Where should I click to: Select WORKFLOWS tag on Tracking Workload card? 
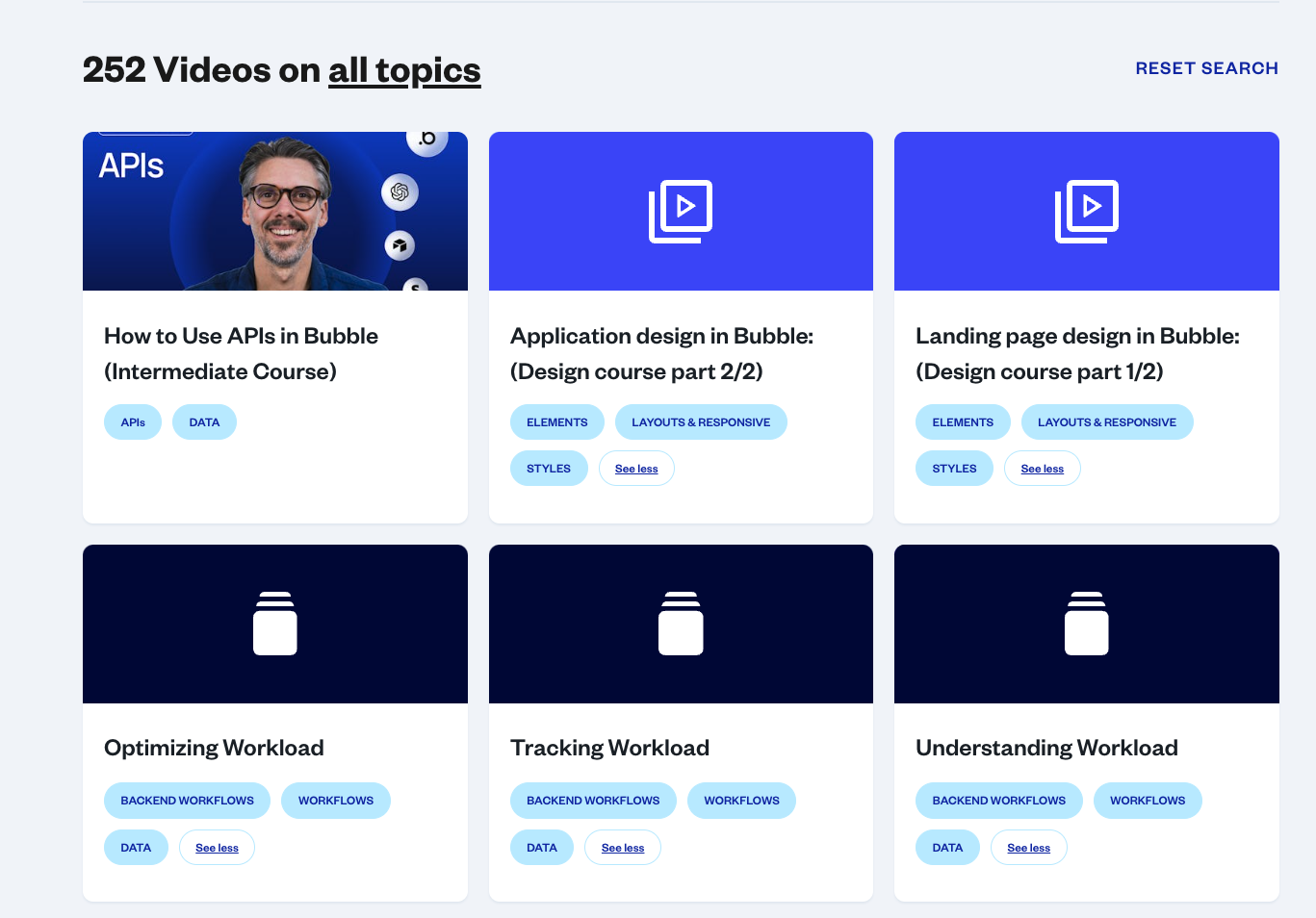pyautogui.click(x=741, y=801)
